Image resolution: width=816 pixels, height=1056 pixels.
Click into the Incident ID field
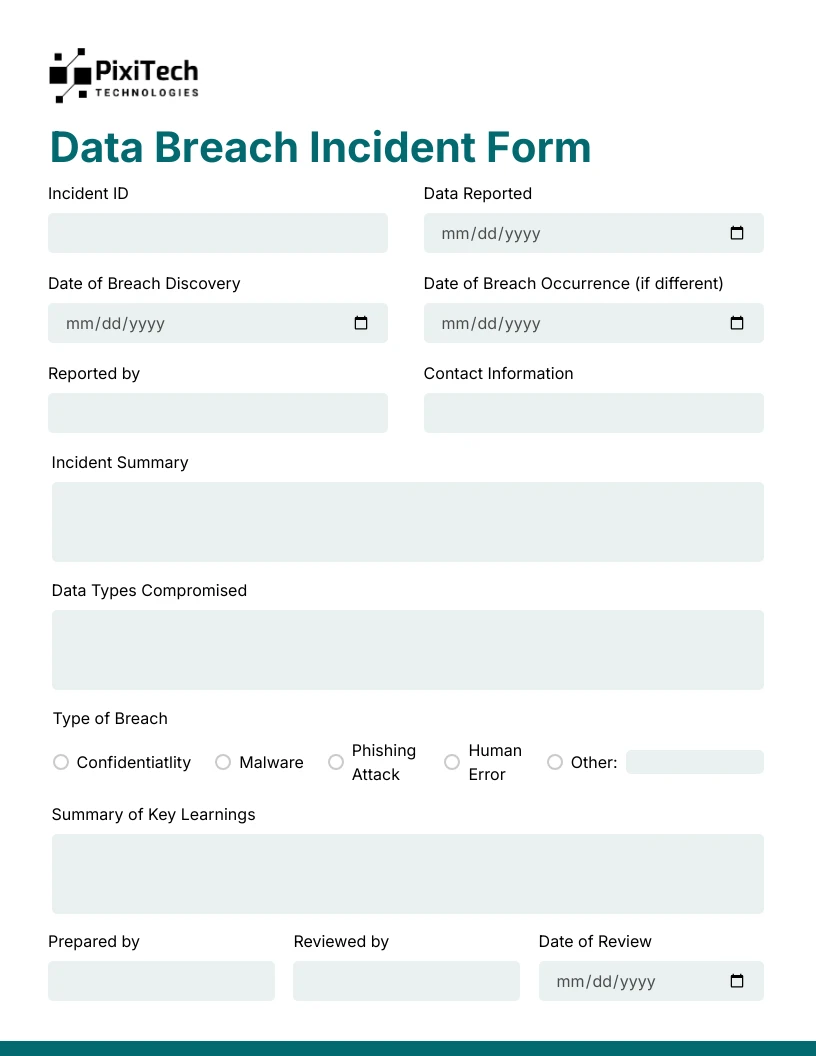[x=218, y=233]
